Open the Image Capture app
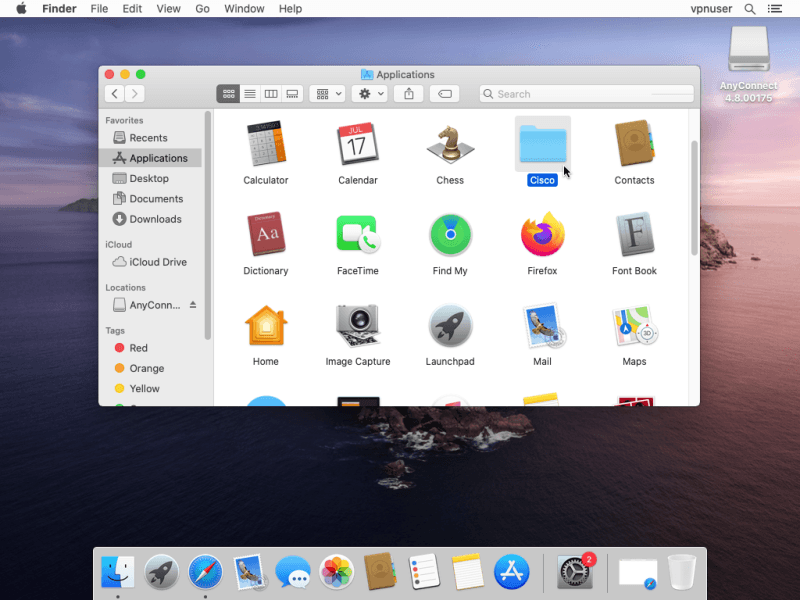800x600 pixels. (x=358, y=326)
